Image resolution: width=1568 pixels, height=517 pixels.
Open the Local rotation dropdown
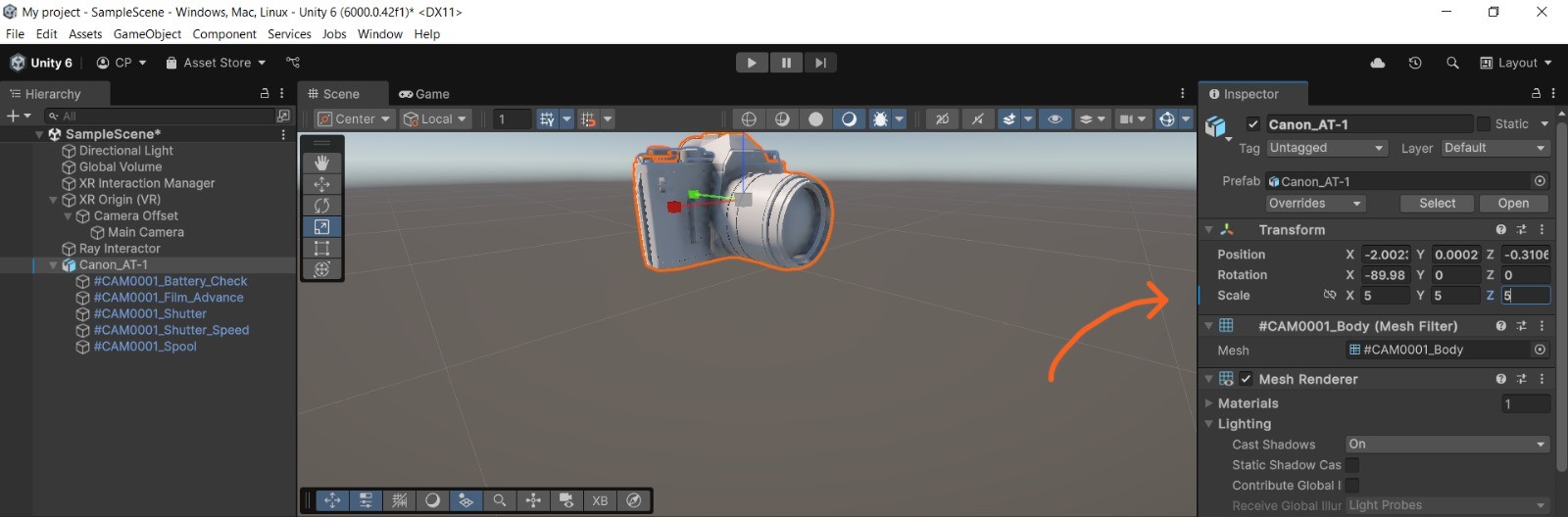(436, 118)
